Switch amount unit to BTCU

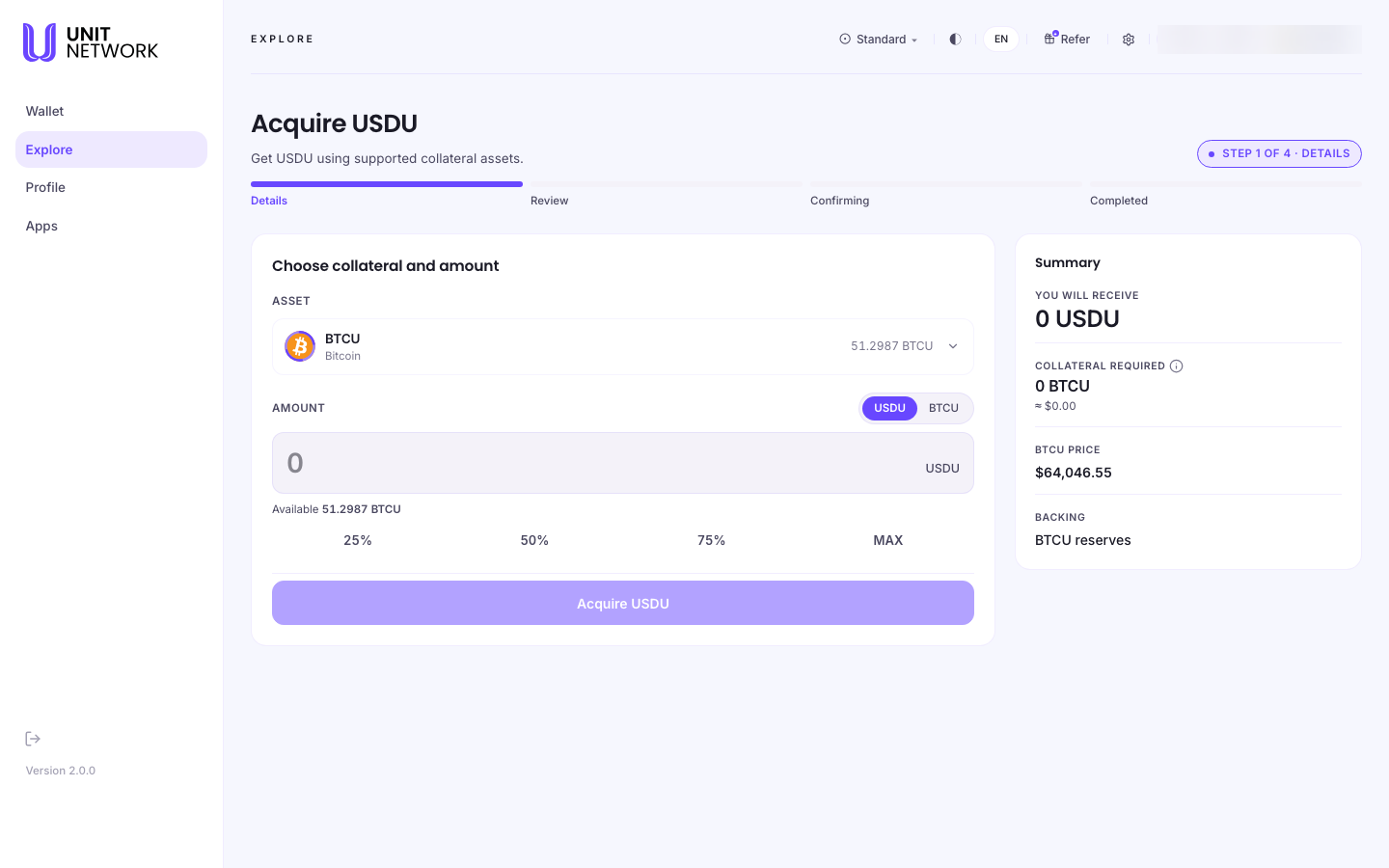[943, 408]
